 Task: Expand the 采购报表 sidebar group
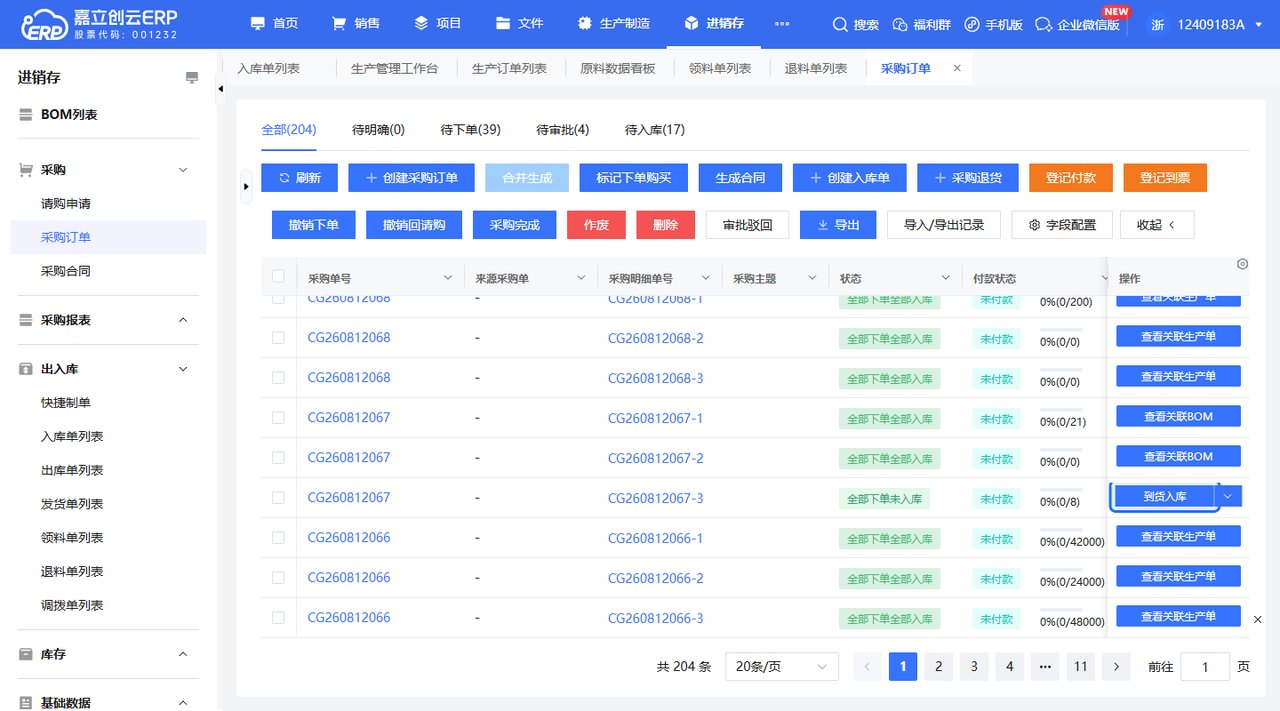coord(183,320)
